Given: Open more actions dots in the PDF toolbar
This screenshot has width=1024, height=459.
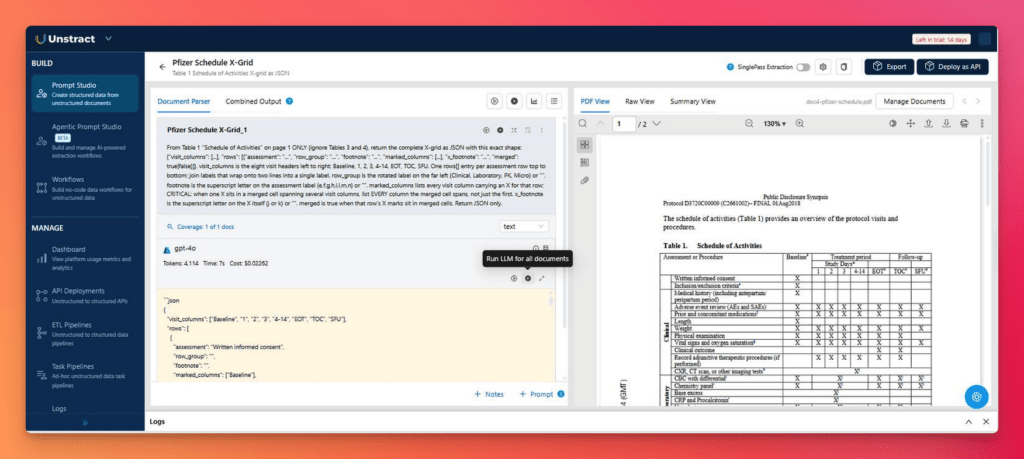Looking at the screenshot, I should (982, 123).
